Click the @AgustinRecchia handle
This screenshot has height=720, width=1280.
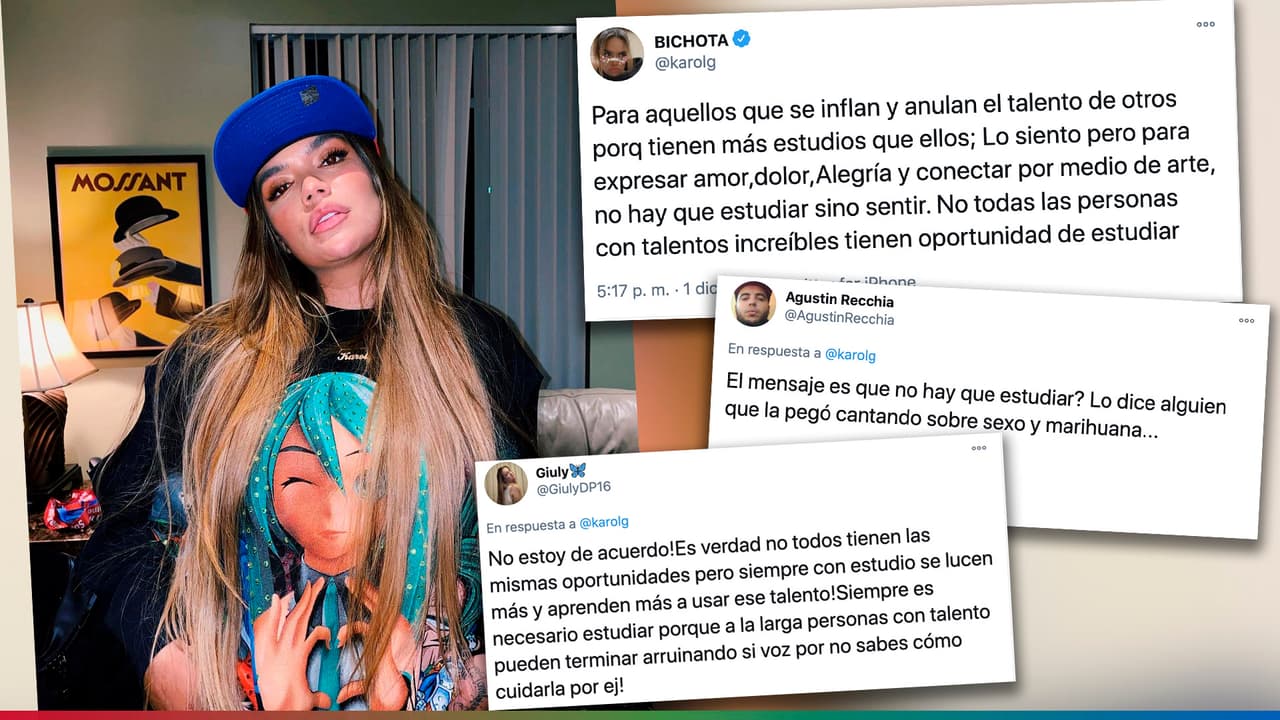(840, 318)
